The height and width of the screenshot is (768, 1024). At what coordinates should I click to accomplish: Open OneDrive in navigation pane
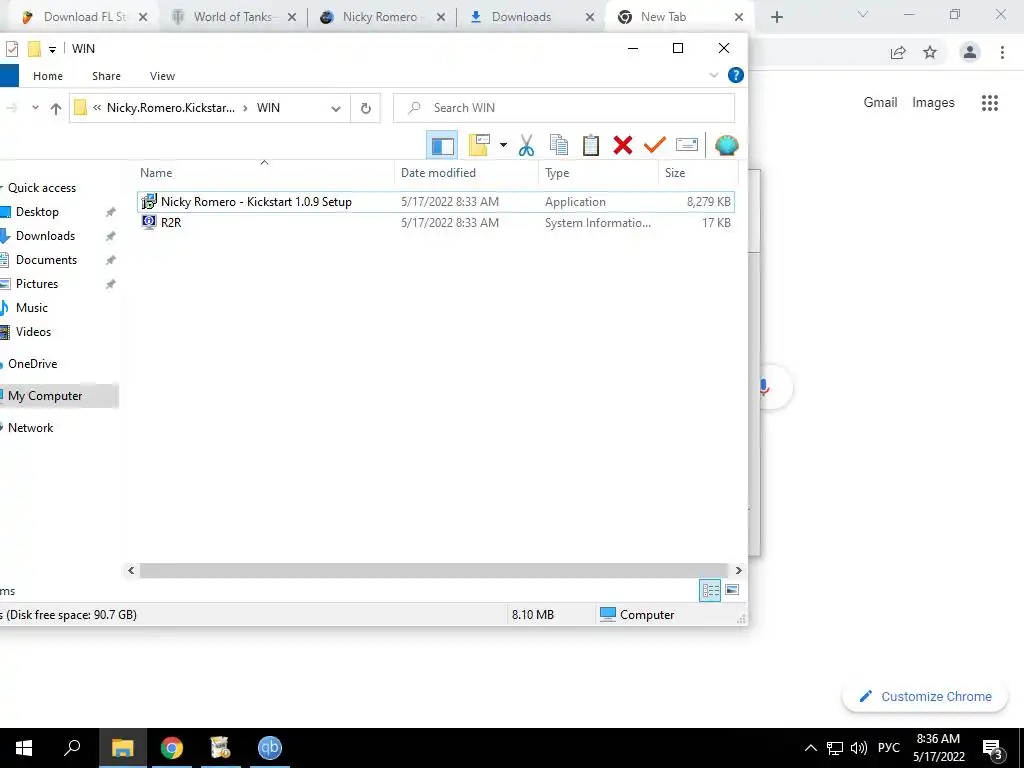point(33,364)
